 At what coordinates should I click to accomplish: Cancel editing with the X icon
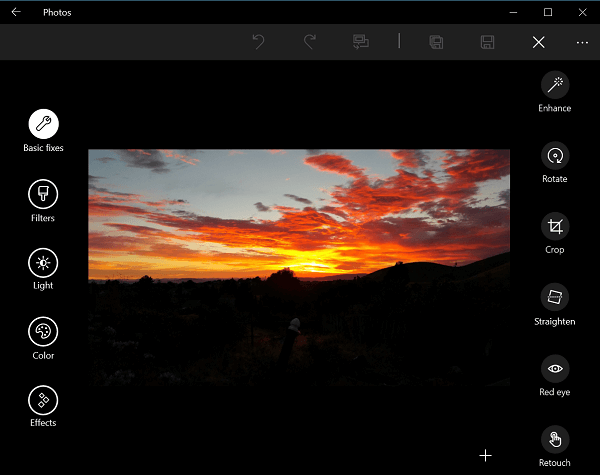[x=538, y=42]
